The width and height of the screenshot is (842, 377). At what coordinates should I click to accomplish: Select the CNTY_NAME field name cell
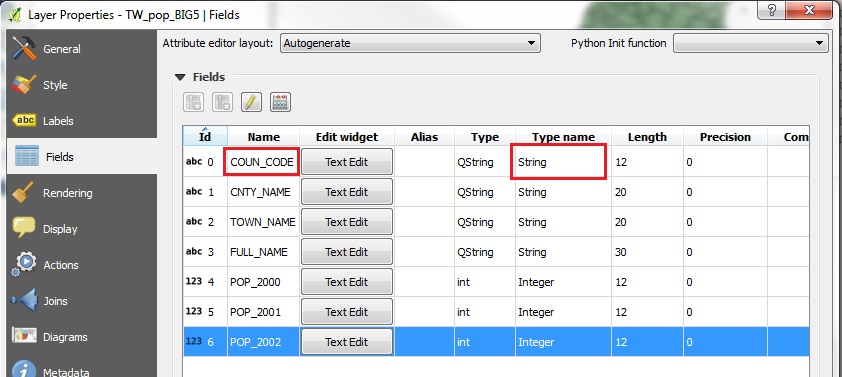click(263, 192)
